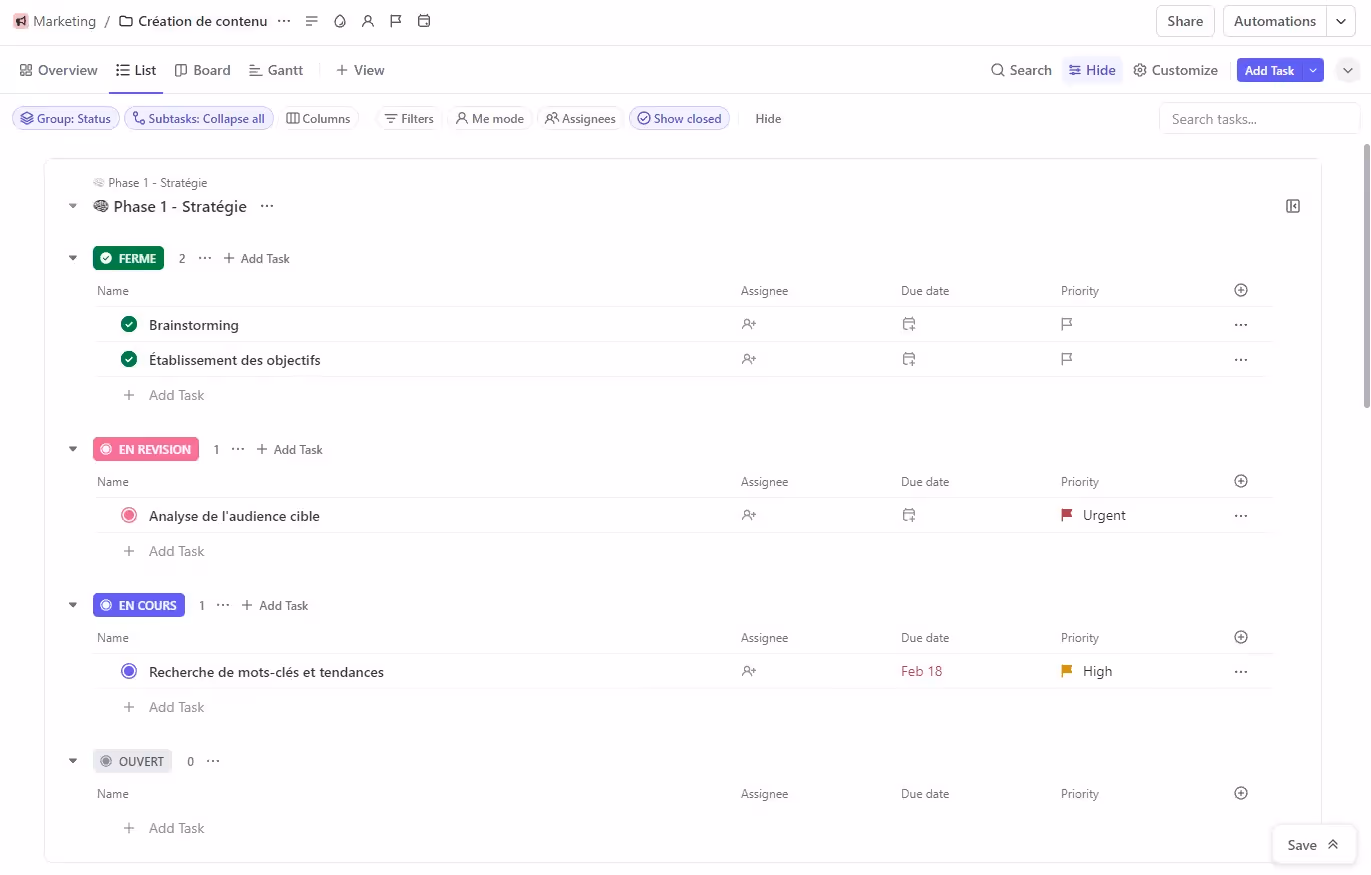Open the status droplet icon in the header
This screenshot has width=1371, height=875.
(x=340, y=20)
